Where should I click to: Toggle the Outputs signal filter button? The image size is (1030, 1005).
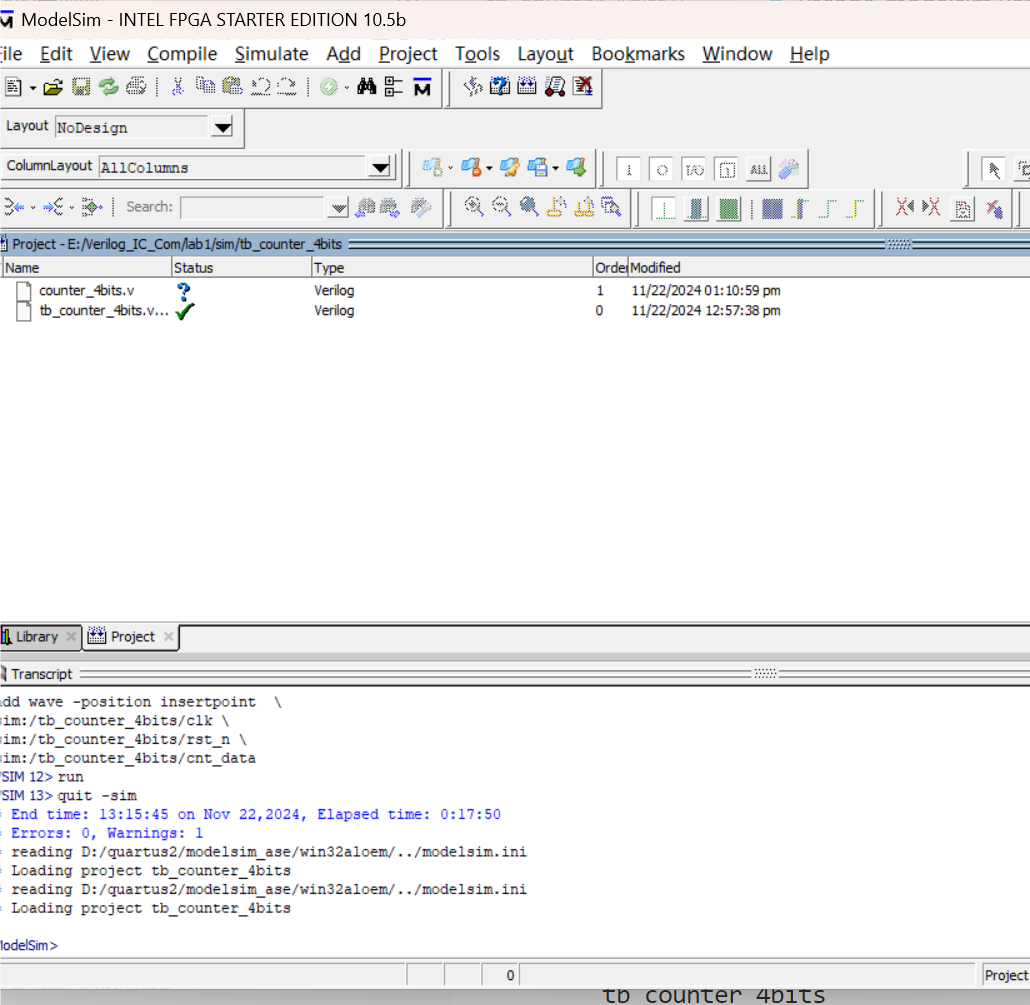click(x=661, y=169)
